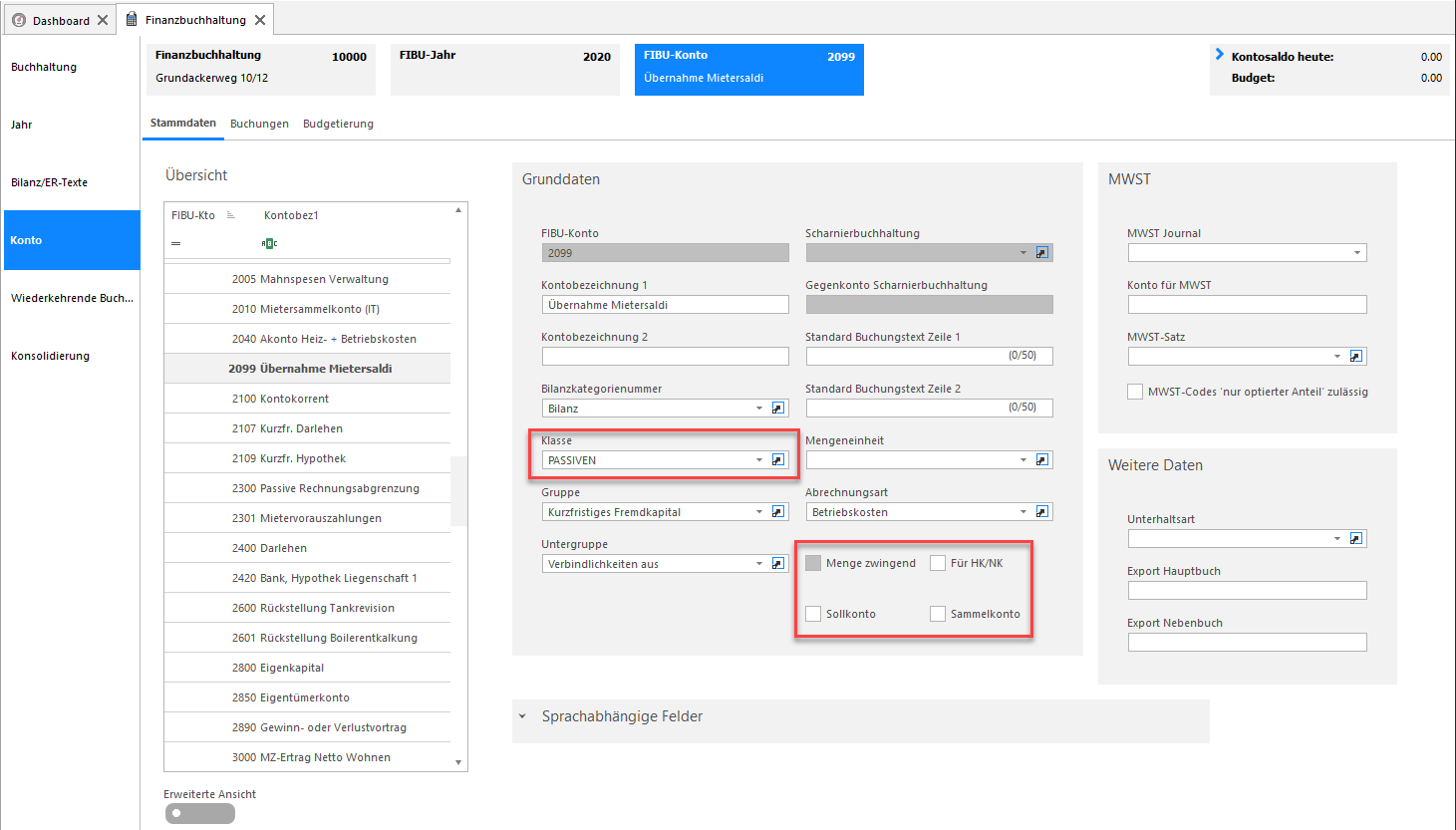The width and height of the screenshot is (1456, 830).
Task: Open the Budgetierung tab
Action: tap(338, 124)
